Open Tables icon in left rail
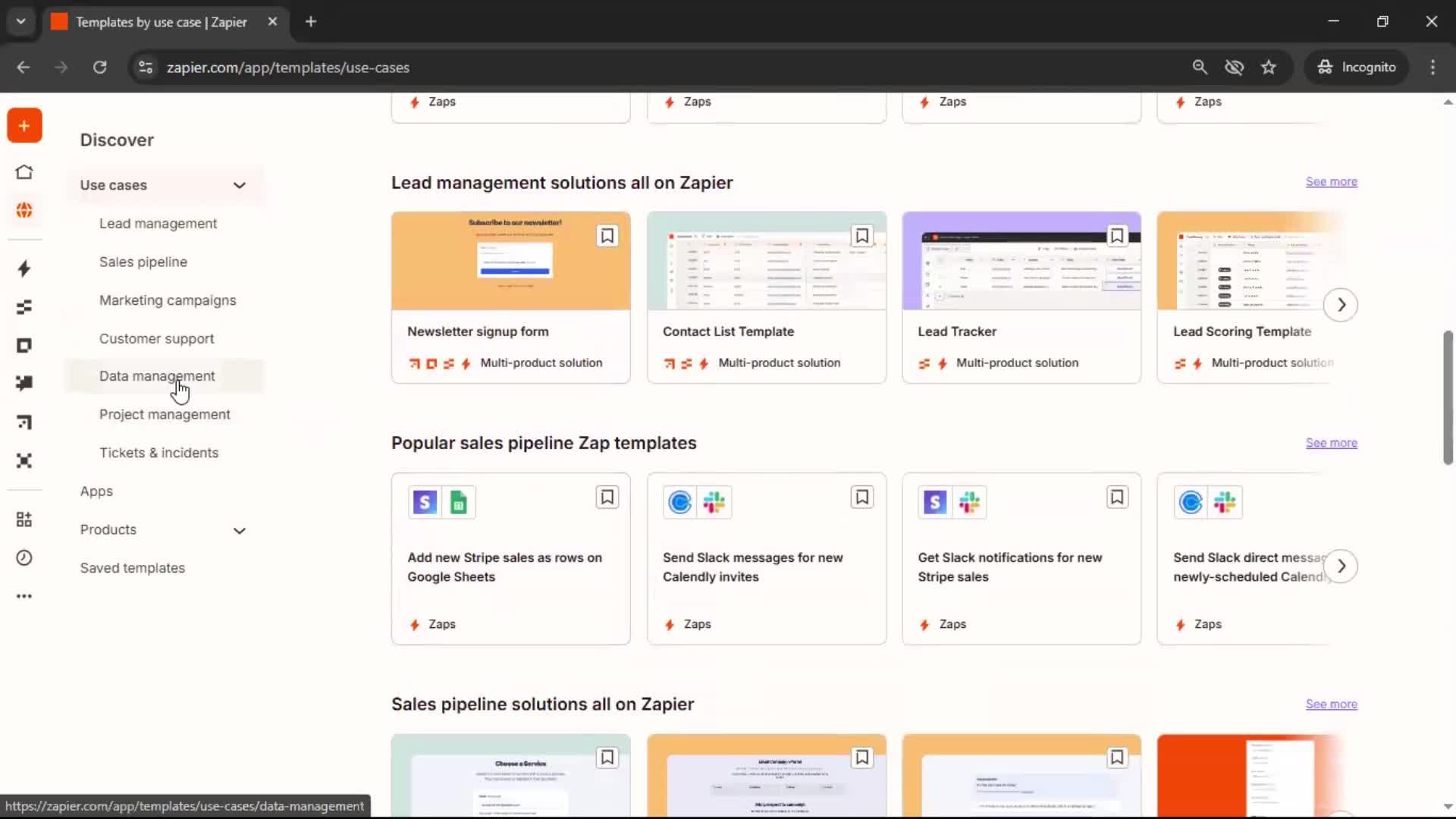The image size is (1456, 819). coord(24,307)
